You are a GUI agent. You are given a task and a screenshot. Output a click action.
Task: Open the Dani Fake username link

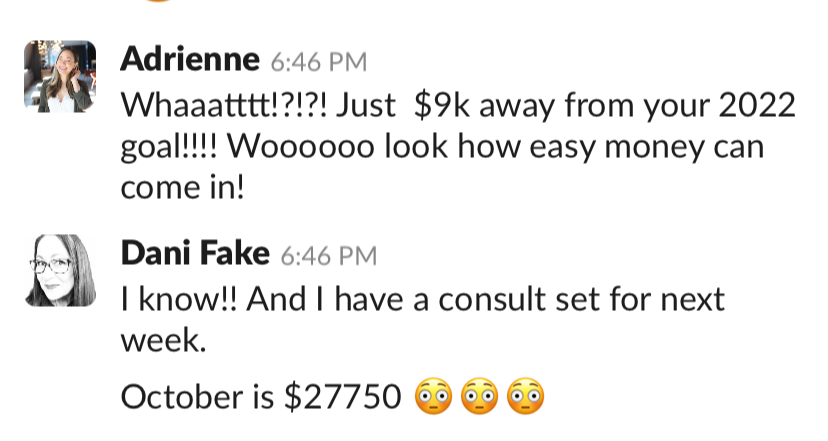[195, 254]
